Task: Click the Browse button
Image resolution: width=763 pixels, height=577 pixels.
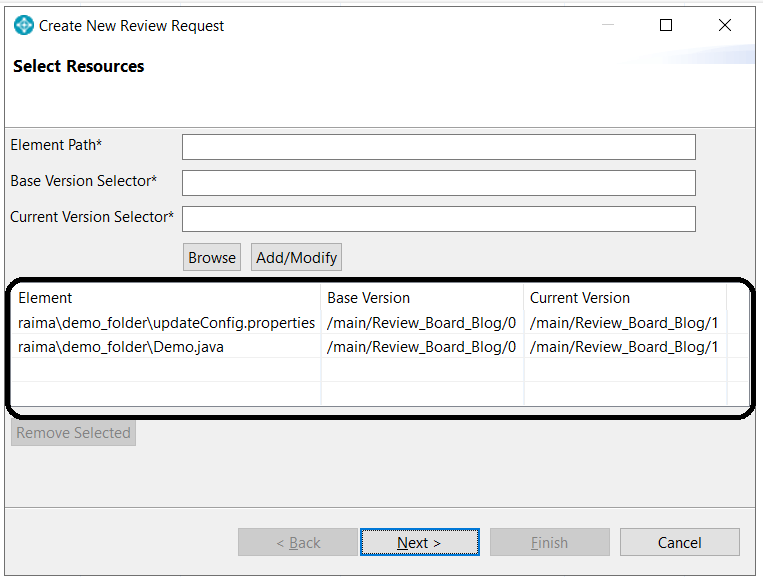Action: pos(212,257)
